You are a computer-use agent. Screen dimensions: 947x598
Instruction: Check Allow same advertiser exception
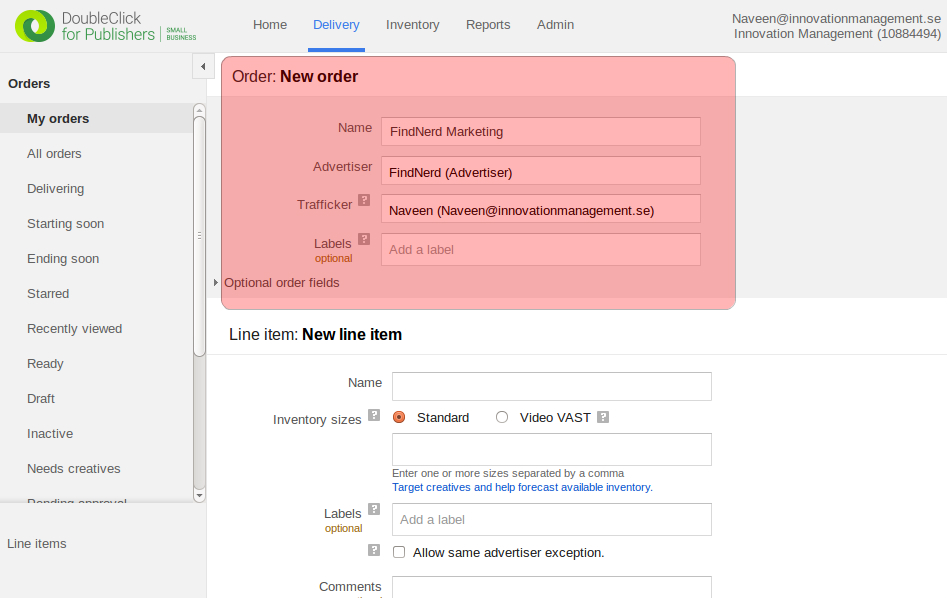399,552
